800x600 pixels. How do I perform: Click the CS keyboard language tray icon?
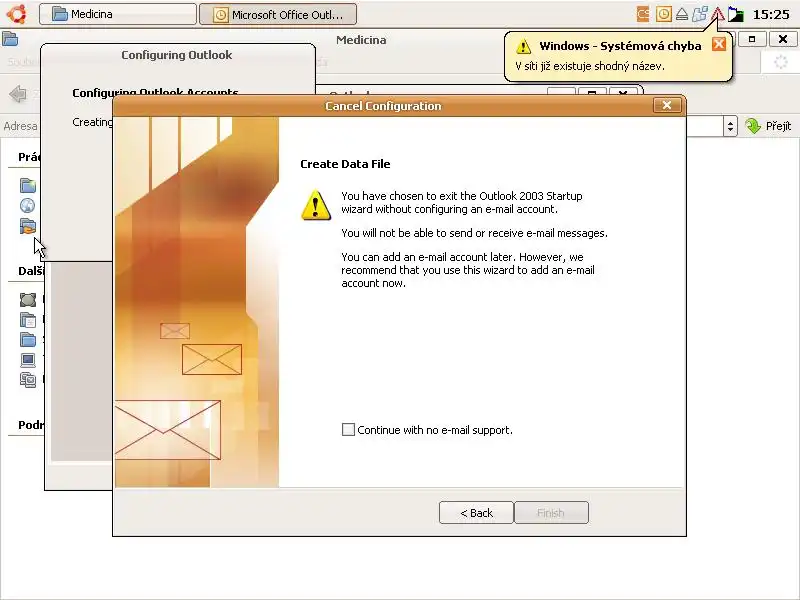pyautogui.click(x=643, y=14)
